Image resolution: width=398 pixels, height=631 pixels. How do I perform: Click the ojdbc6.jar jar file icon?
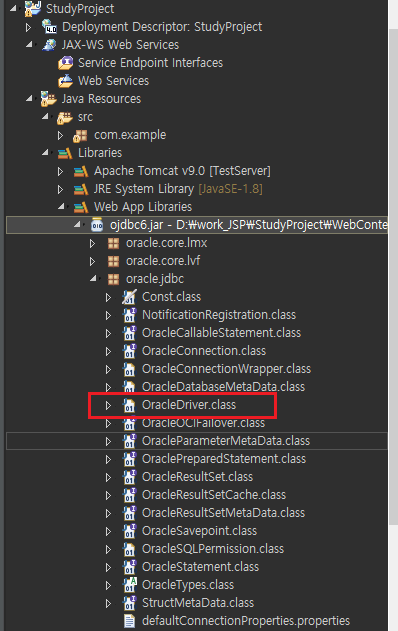pyautogui.click(x=97, y=225)
